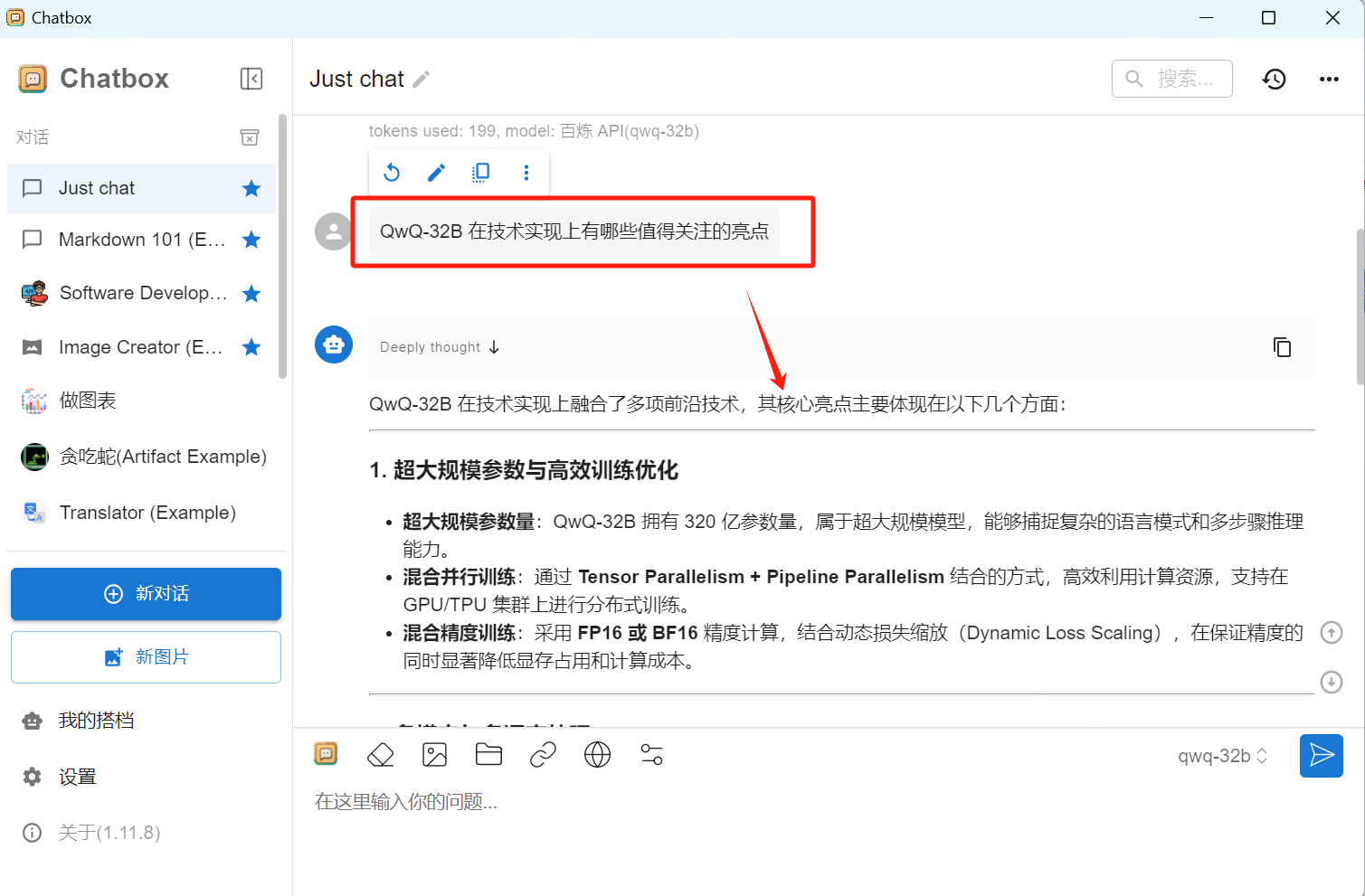Image resolution: width=1365 pixels, height=896 pixels.
Task: Open the conversation settings sliders icon
Action: tap(651, 754)
